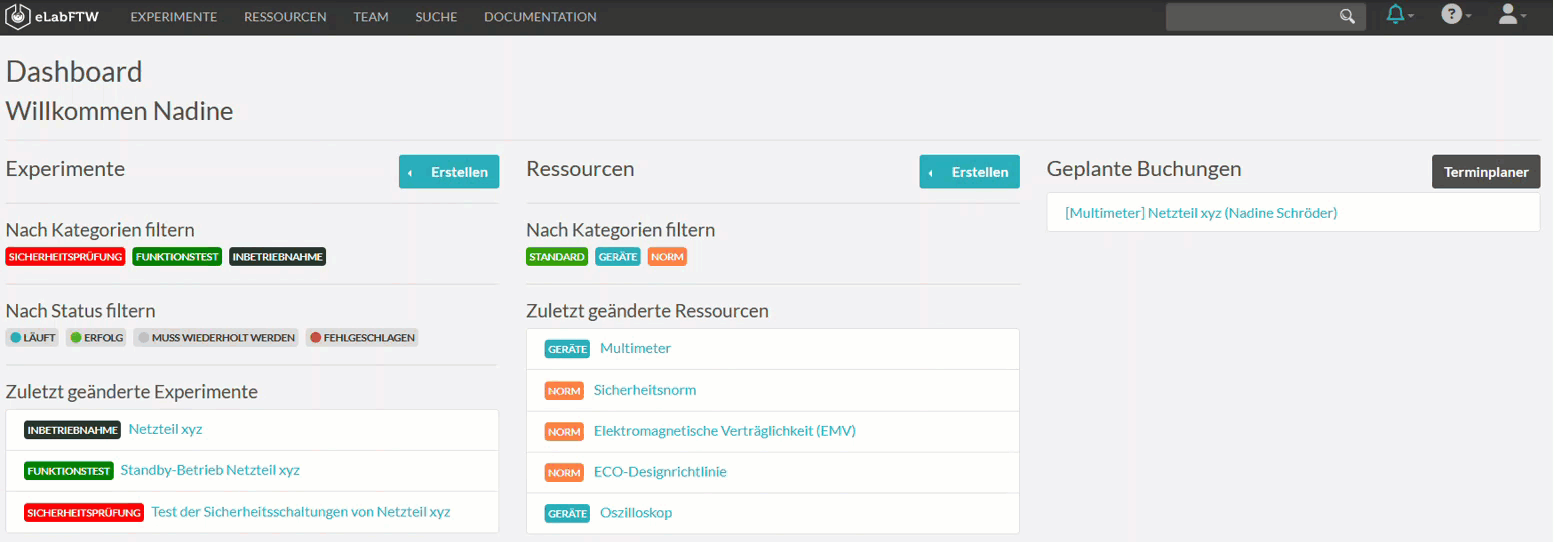Go to the Team page

371,17
